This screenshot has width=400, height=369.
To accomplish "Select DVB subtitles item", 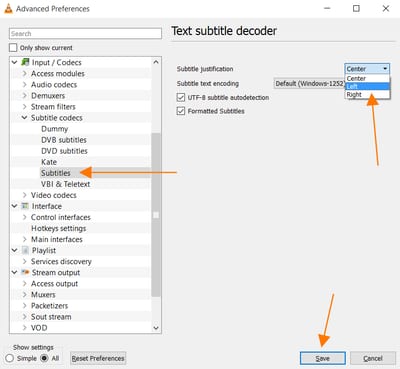I will pos(64,140).
